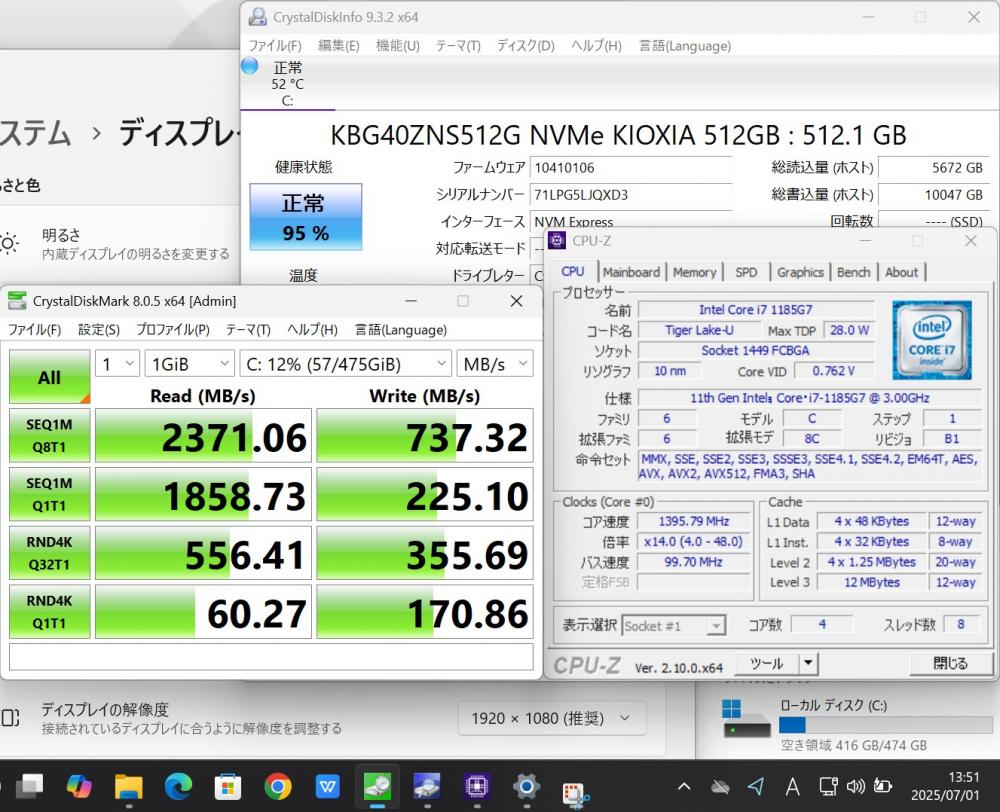The image size is (1000, 812).
Task: Run SEQ1M Q1T1 test
Action: click(x=50, y=494)
